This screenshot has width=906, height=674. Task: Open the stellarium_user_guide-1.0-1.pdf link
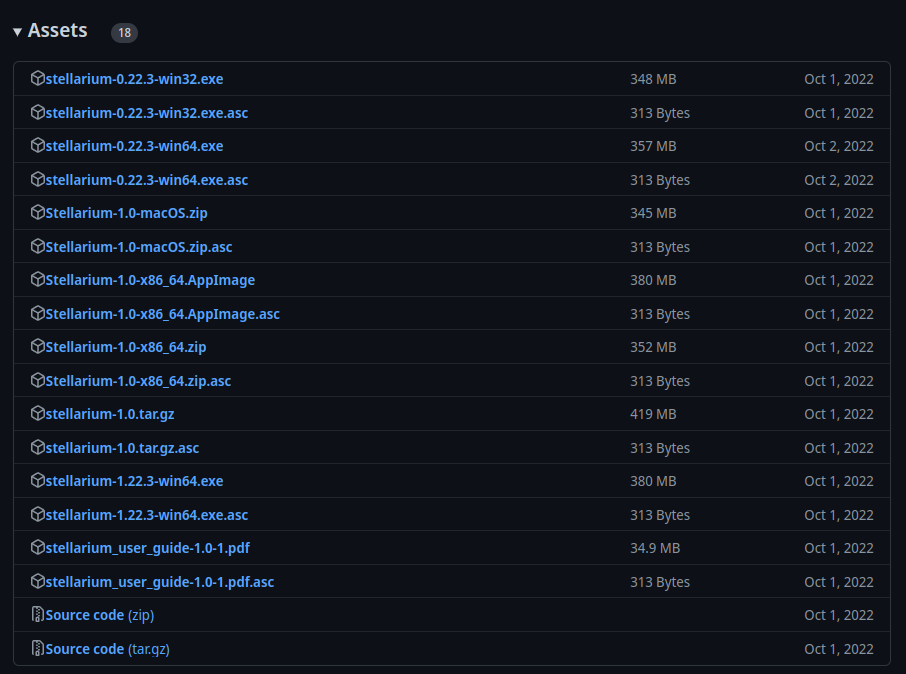tap(150, 548)
